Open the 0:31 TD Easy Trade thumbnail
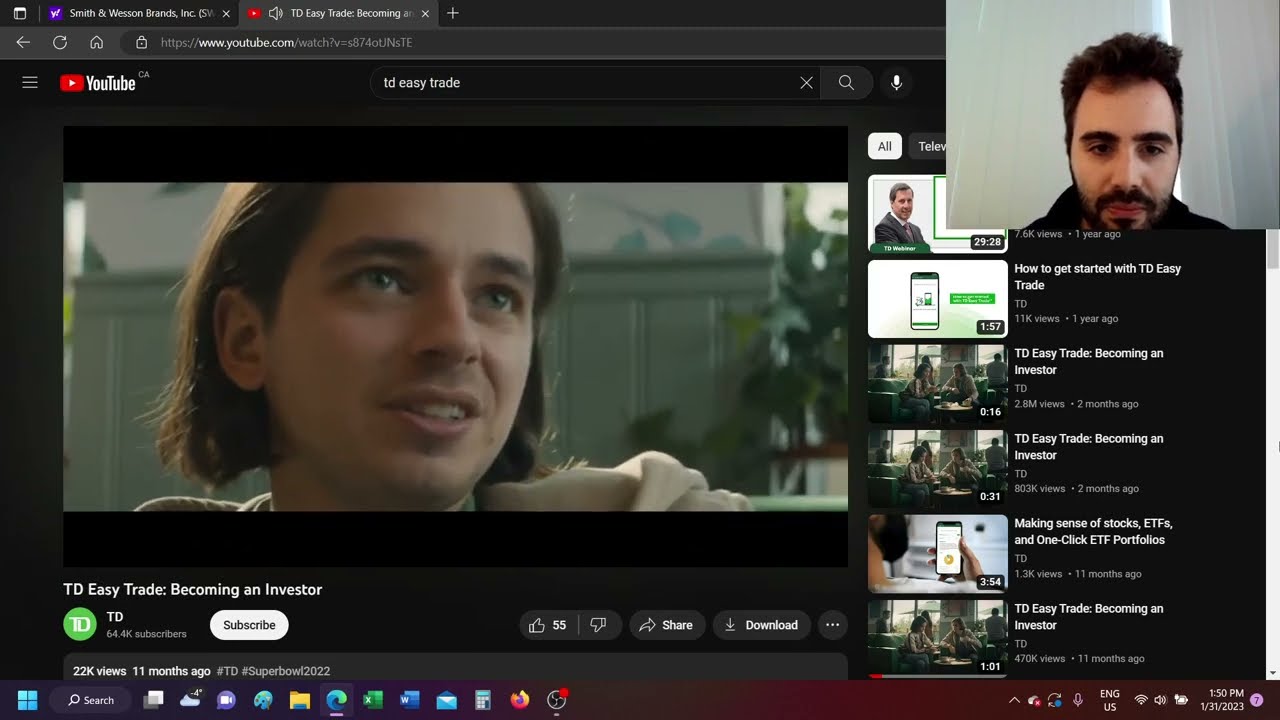1280x720 pixels. (x=938, y=469)
